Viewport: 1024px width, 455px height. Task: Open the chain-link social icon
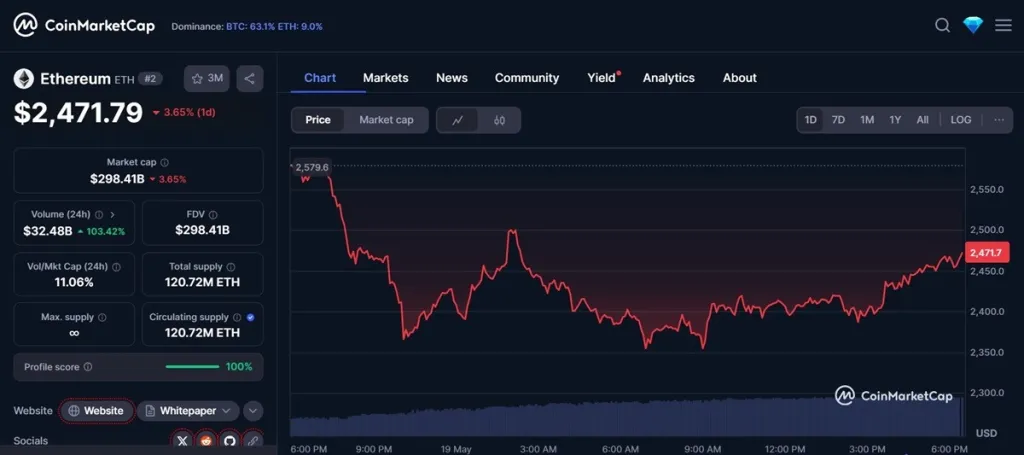pos(253,441)
